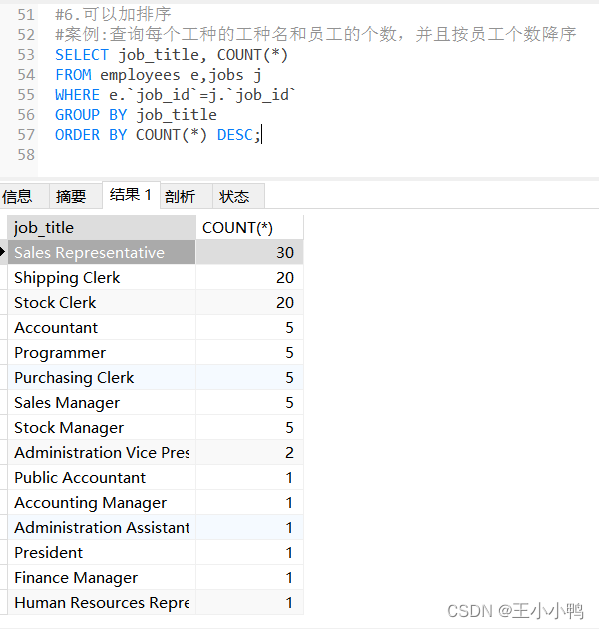The width and height of the screenshot is (599, 629).
Task: Place cursor on SELECT keyword
Action: 82,55
